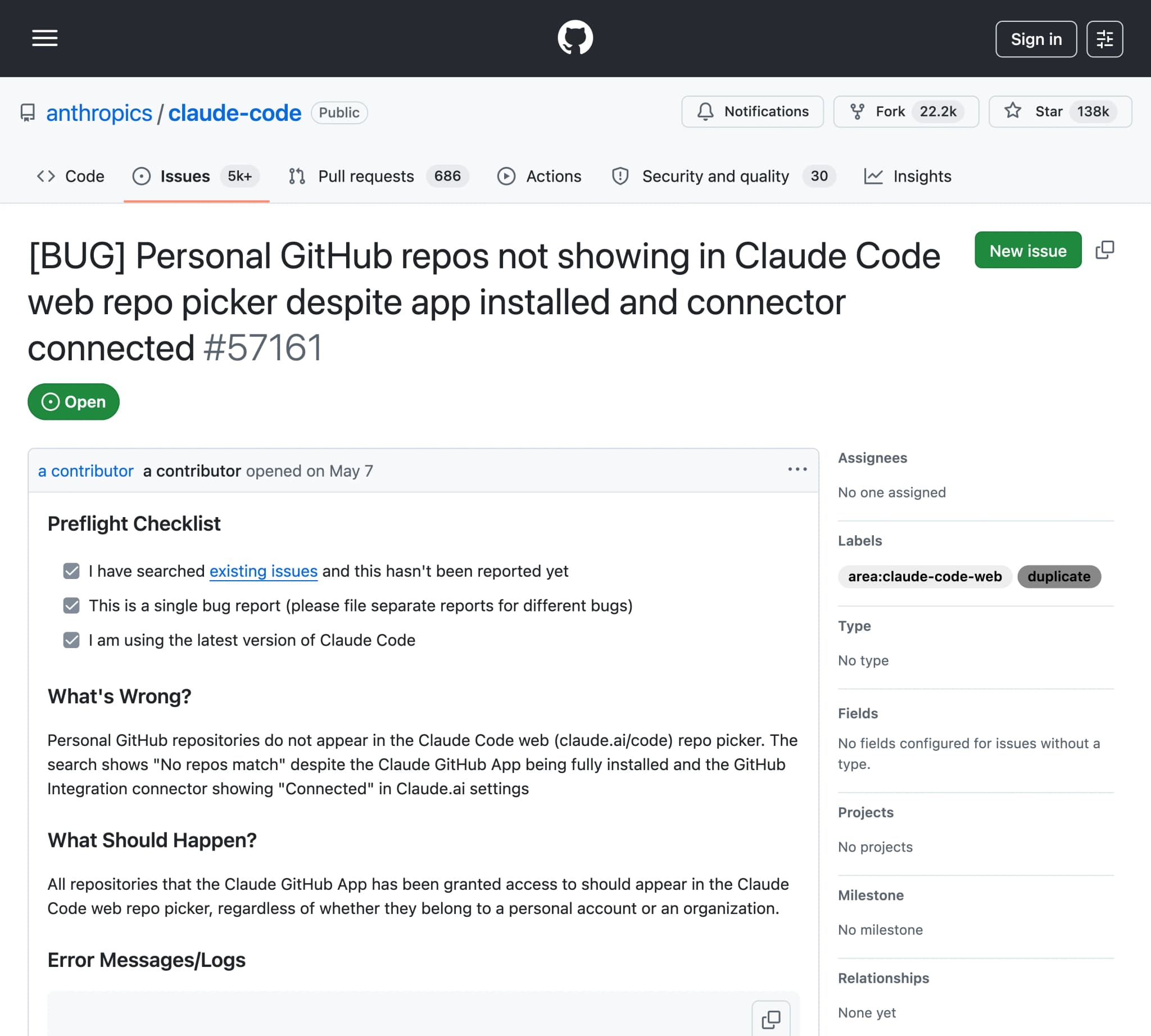Switch to the Issues tab
The width and height of the screenshot is (1151, 1036).
click(196, 177)
